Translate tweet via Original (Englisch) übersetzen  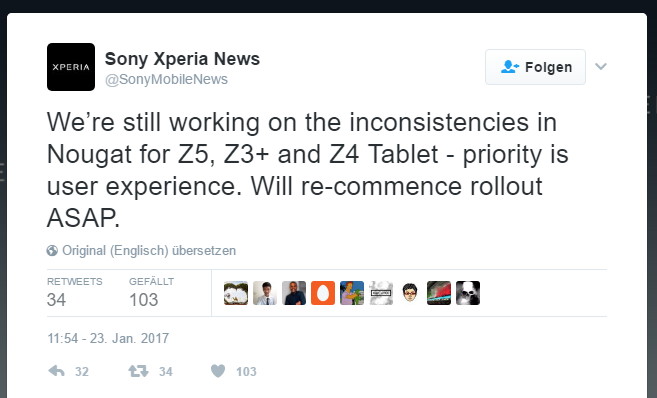pos(149,251)
